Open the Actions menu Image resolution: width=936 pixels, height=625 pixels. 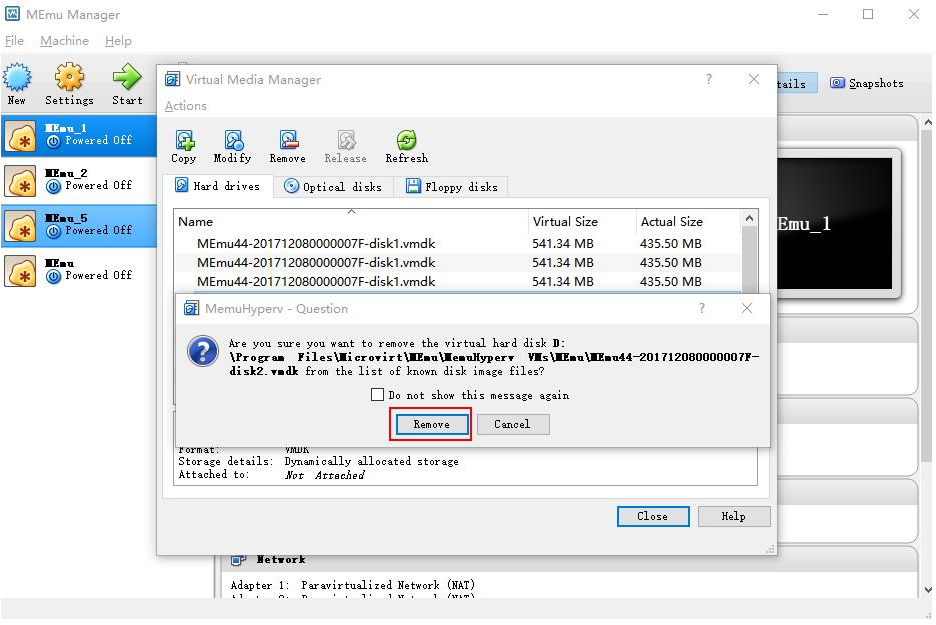point(186,106)
